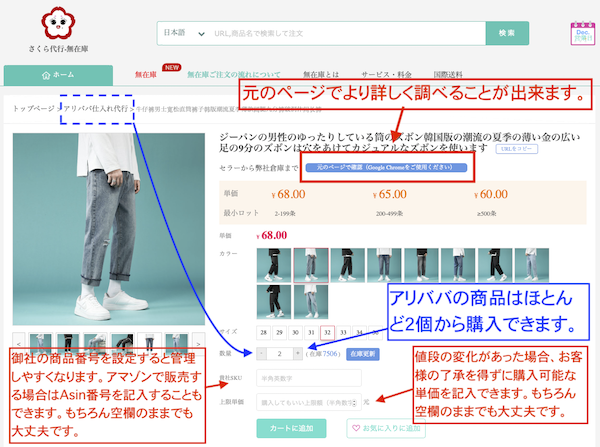Choose size 33
600x447 pixels.
(344, 333)
